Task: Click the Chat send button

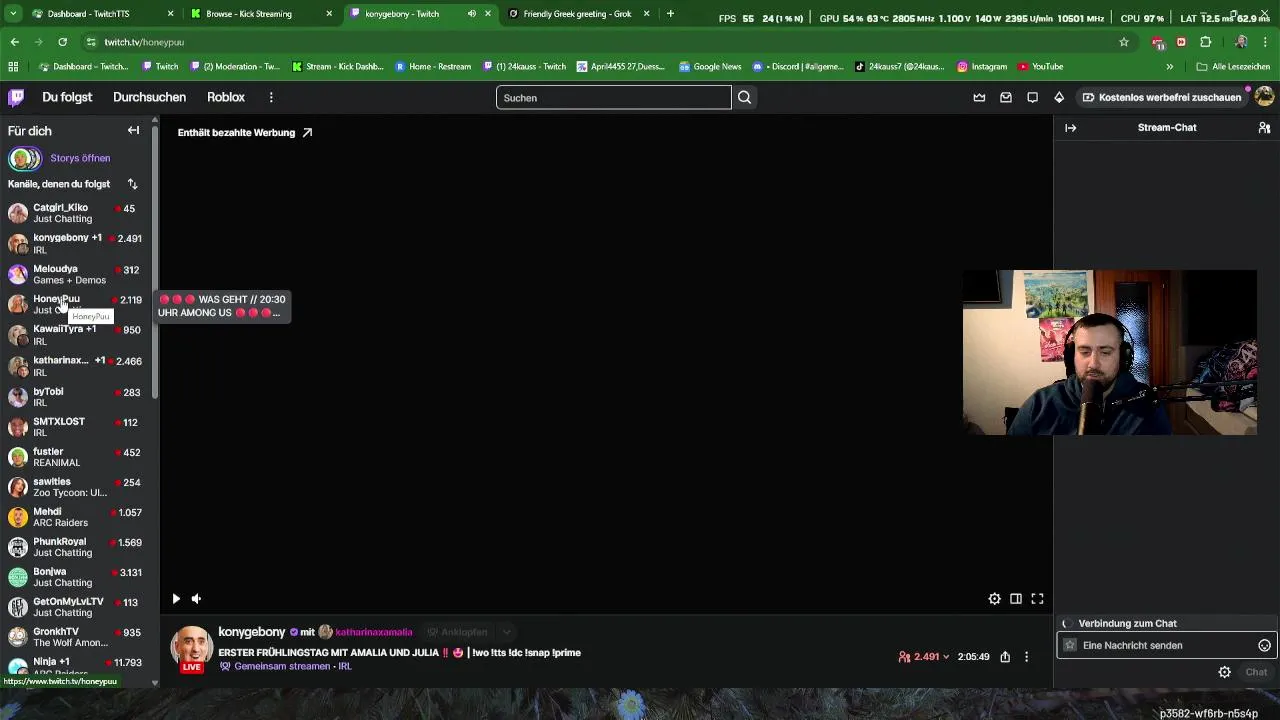Action: pyautogui.click(x=1256, y=672)
